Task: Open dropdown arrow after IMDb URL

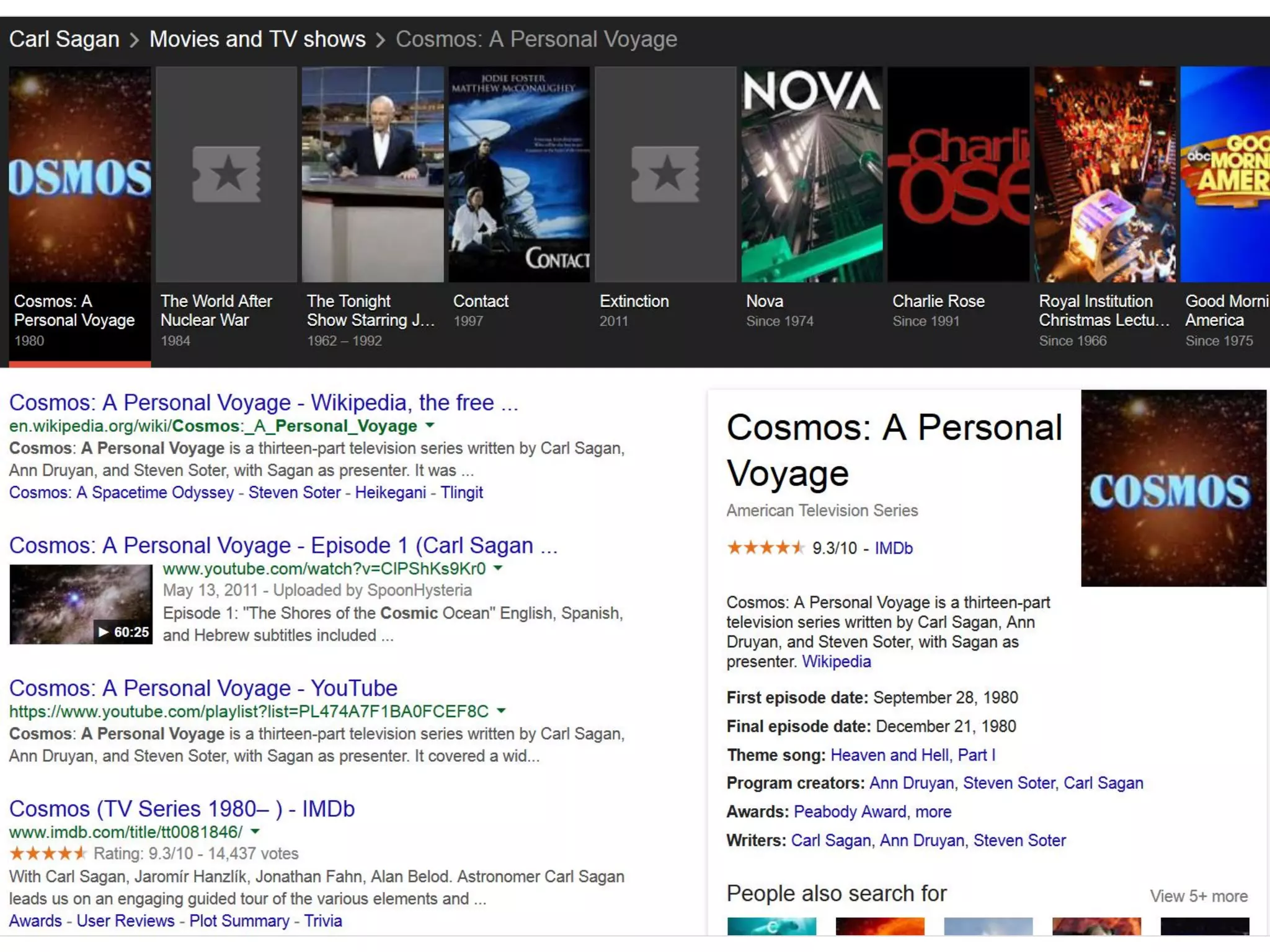Action: [255, 832]
